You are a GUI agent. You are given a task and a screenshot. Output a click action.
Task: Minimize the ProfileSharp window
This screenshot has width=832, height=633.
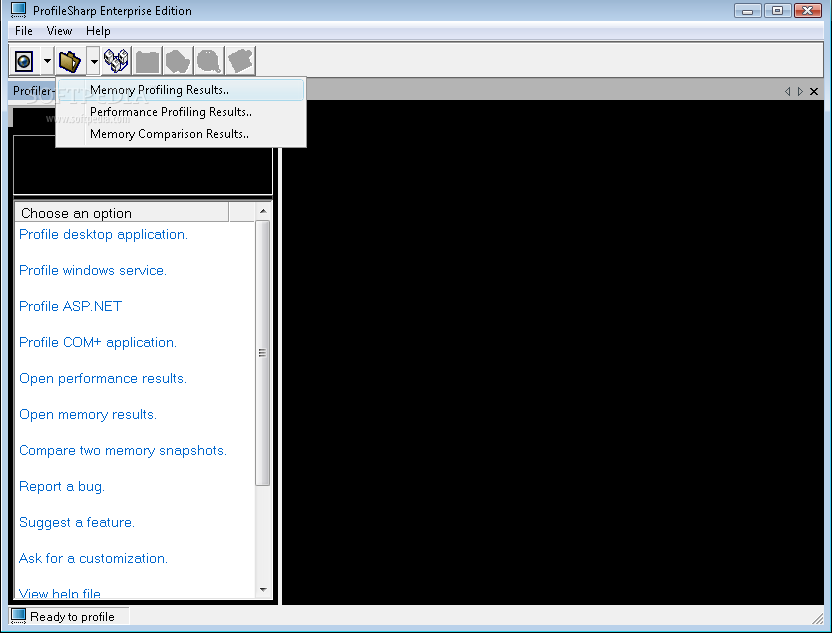748,11
